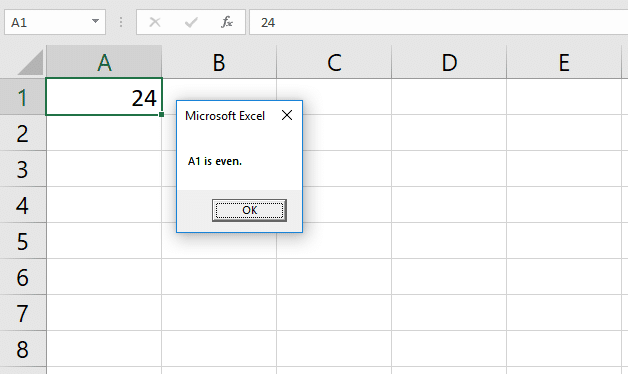
Task: Select column E header
Action: [x=564, y=62]
